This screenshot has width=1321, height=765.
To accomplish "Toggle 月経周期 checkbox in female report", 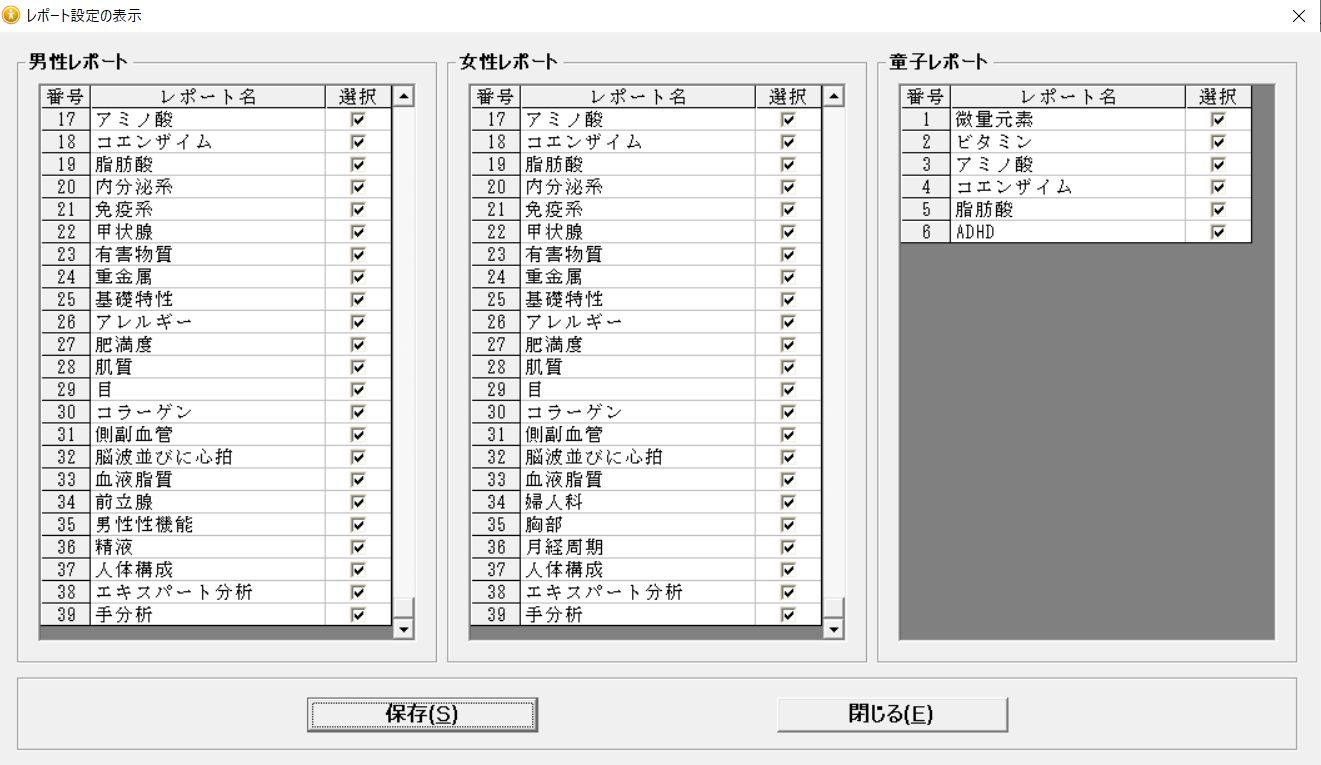I will click(788, 547).
